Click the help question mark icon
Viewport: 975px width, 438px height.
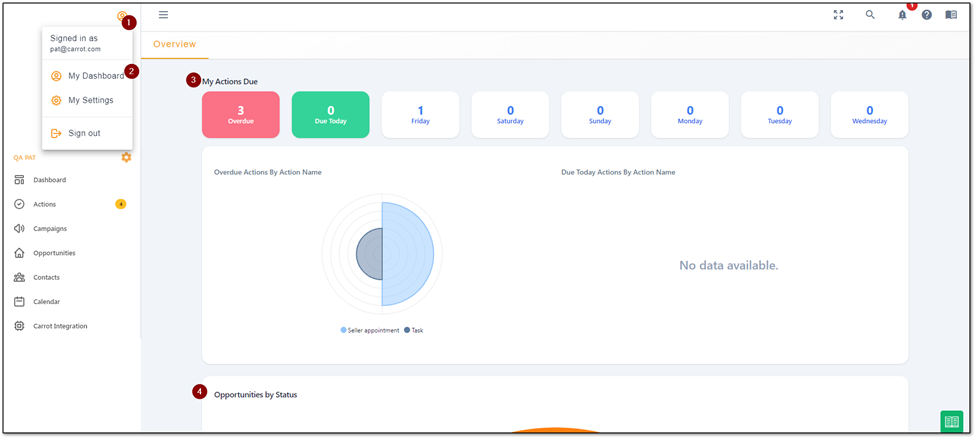click(926, 15)
